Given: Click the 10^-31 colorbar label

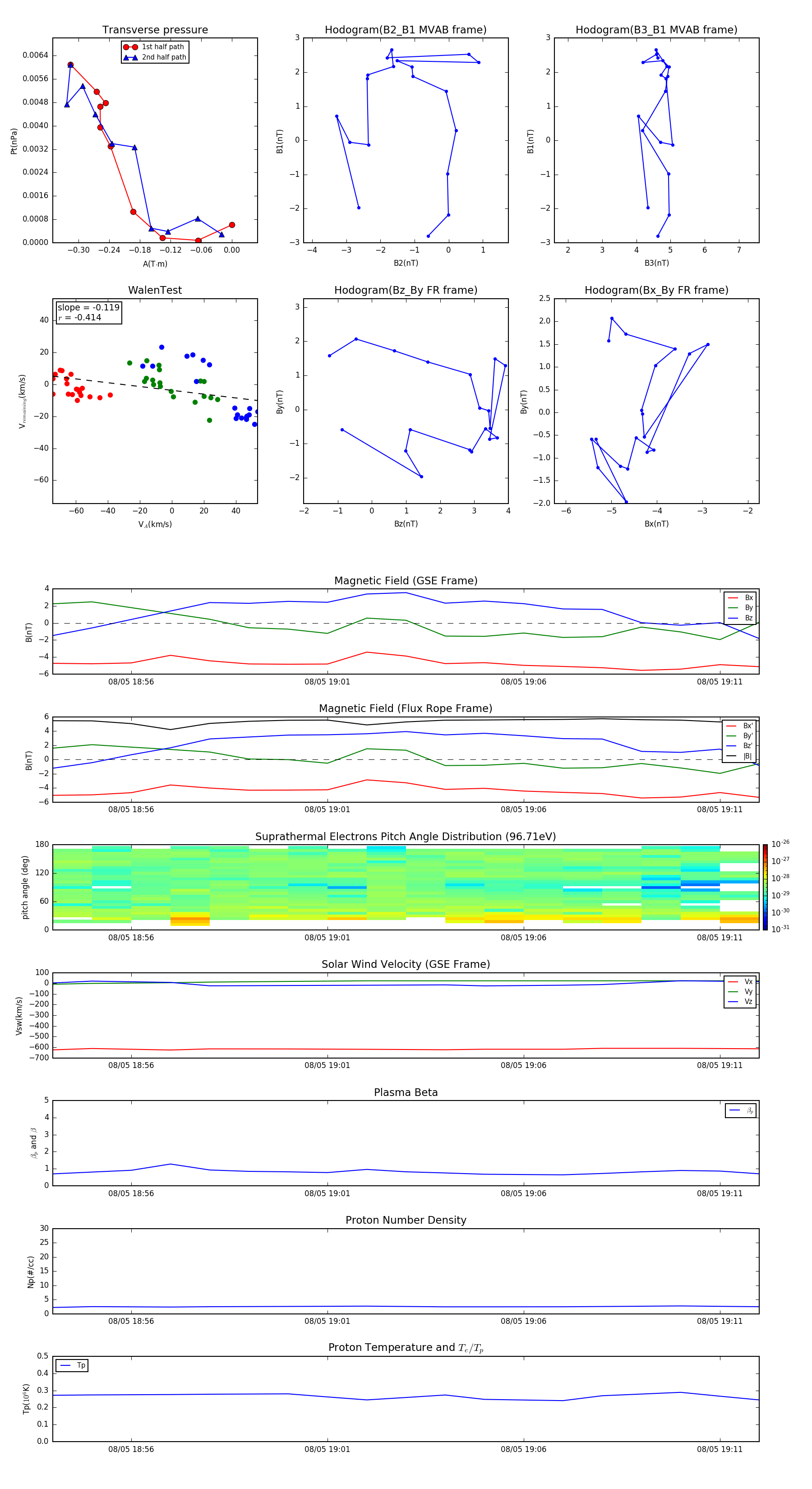Looking at the screenshot, I should click(x=780, y=929).
